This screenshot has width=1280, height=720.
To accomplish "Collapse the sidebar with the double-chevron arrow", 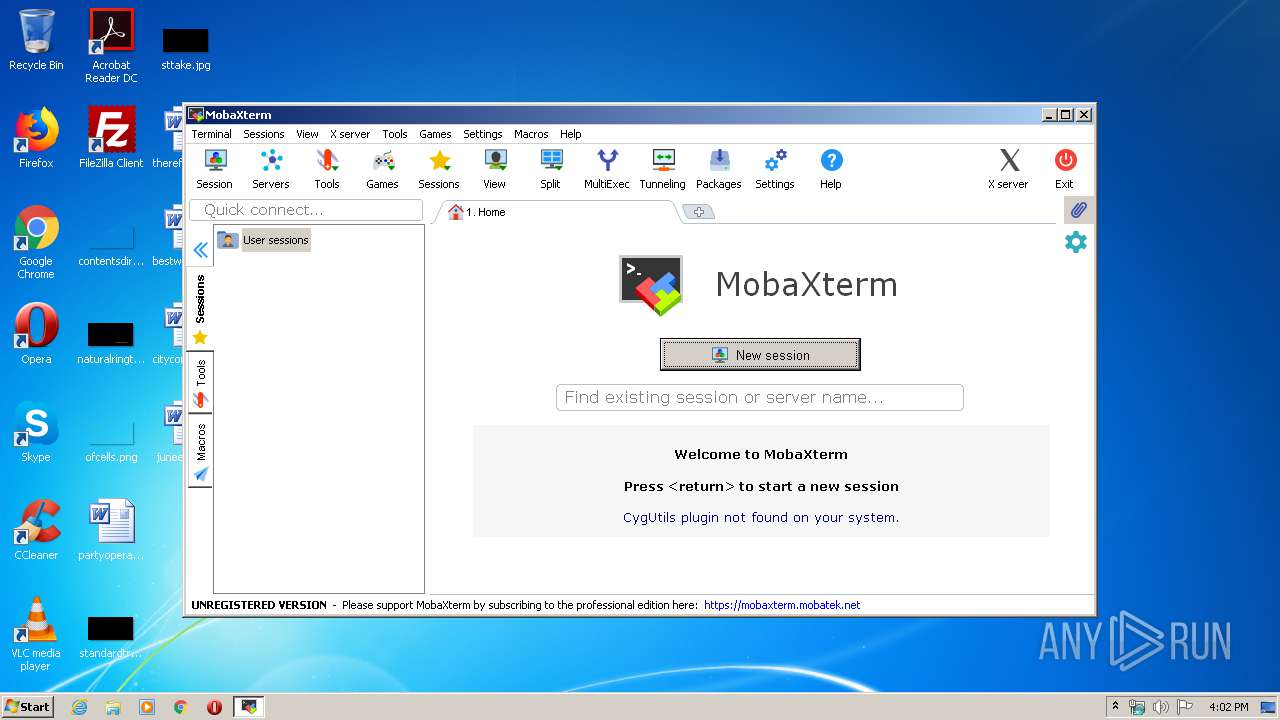I will 201,250.
